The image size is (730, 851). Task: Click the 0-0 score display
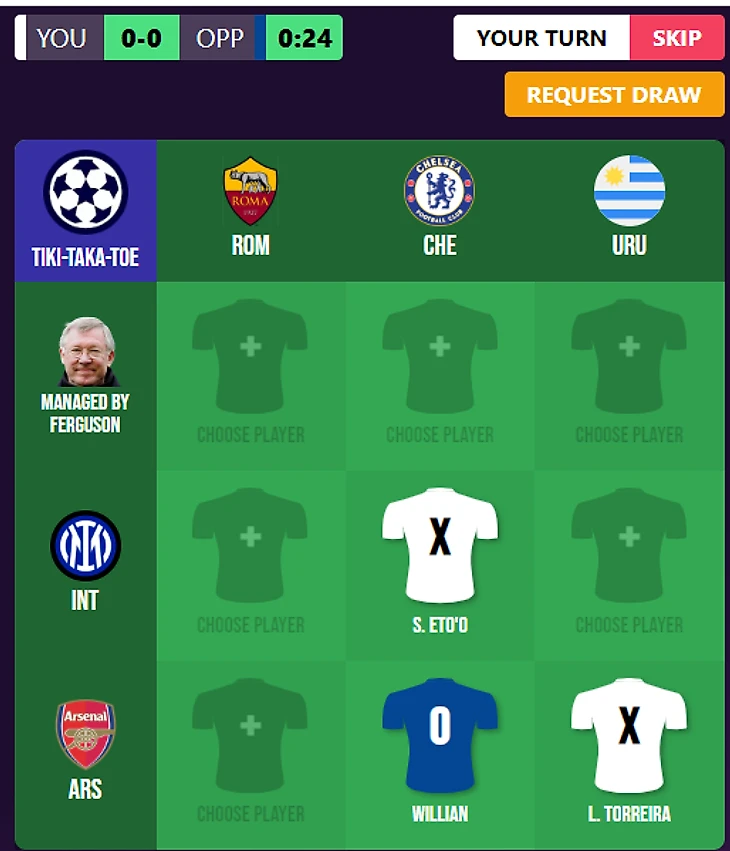coord(141,37)
